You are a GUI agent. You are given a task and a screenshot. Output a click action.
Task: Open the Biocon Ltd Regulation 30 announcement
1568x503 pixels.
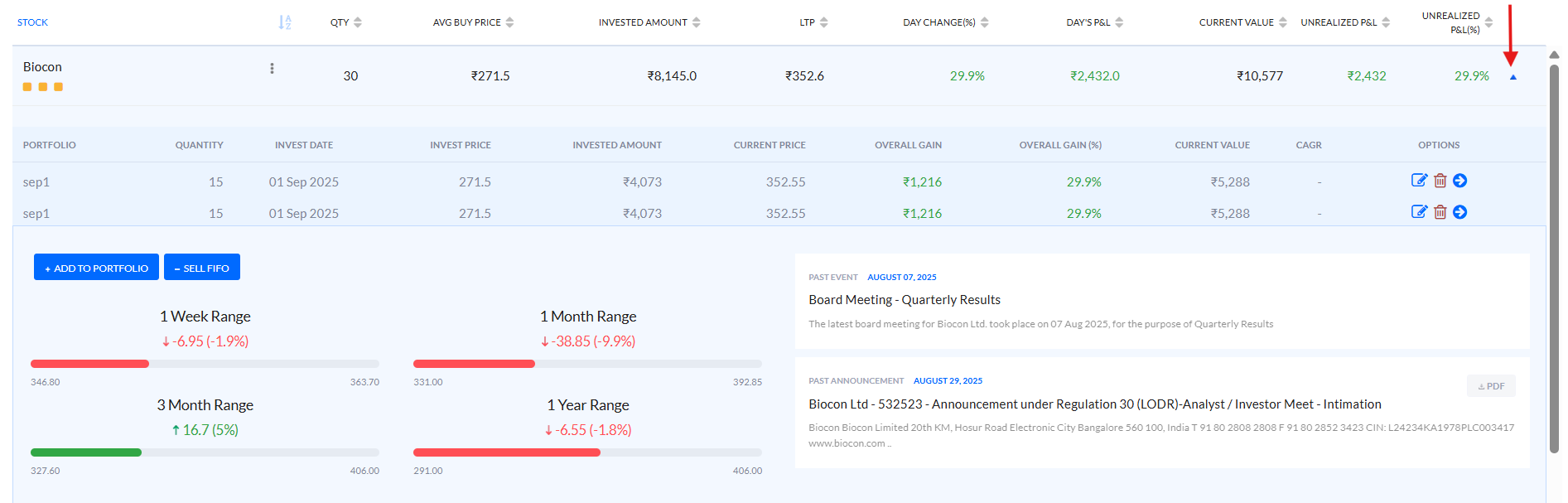click(1095, 404)
